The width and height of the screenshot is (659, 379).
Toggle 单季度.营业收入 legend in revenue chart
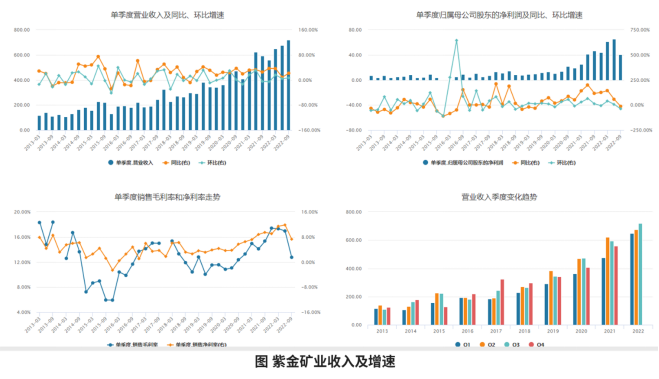pyautogui.click(x=131, y=163)
